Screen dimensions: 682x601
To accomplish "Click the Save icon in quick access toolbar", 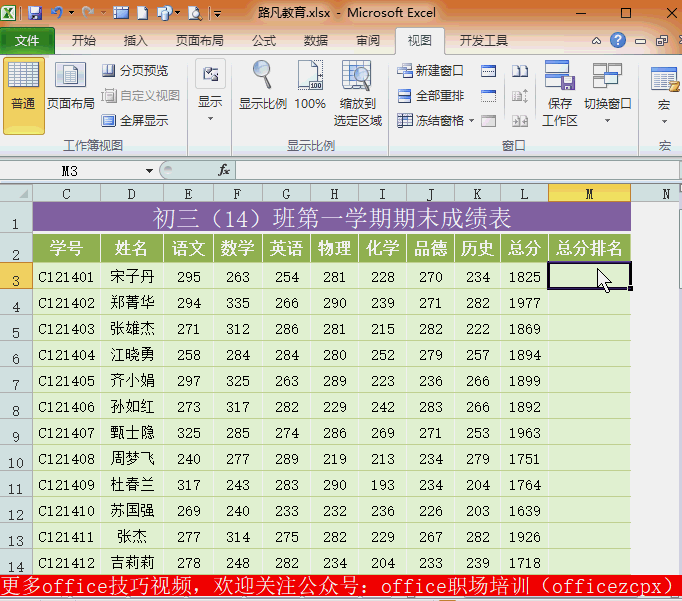I will (x=35, y=13).
